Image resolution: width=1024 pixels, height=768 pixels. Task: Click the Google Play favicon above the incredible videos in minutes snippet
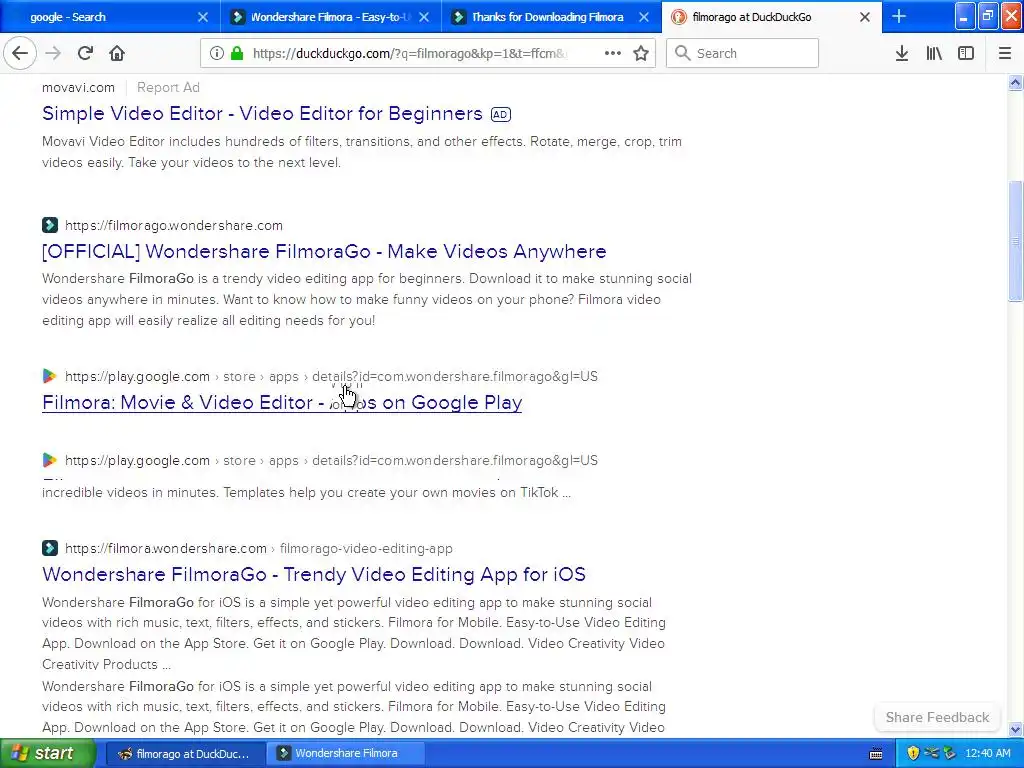coord(50,460)
